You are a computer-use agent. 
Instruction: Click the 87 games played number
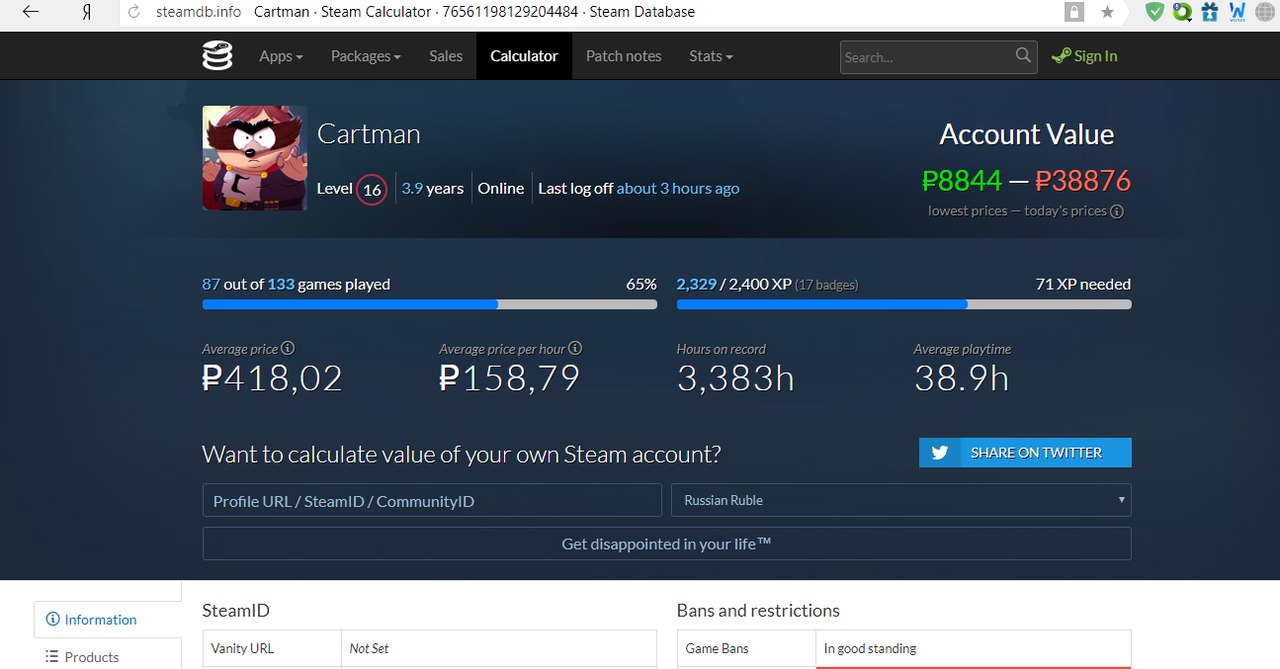[211, 284]
